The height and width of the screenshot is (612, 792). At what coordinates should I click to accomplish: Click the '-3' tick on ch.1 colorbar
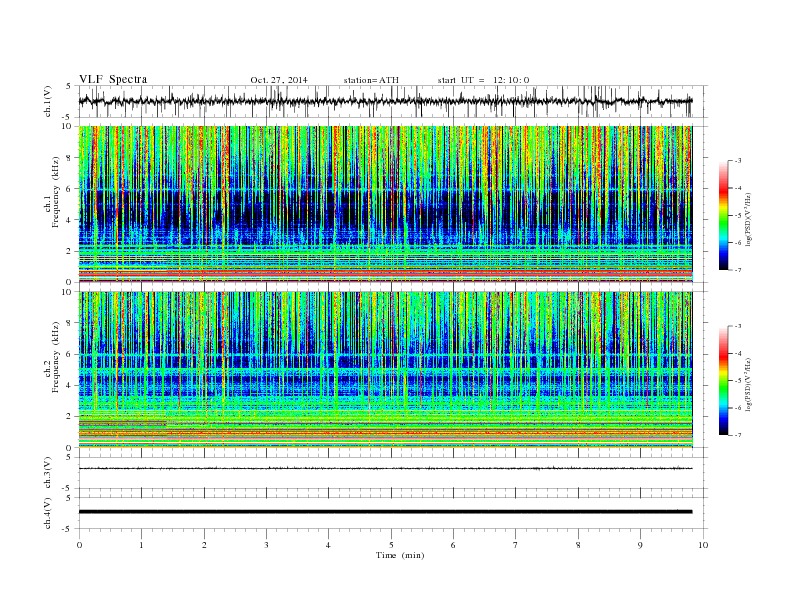pyautogui.click(x=738, y=161)
